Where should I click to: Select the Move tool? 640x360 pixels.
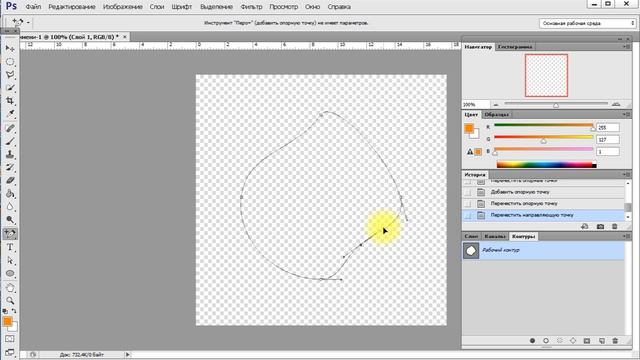[x=10, y=49]
